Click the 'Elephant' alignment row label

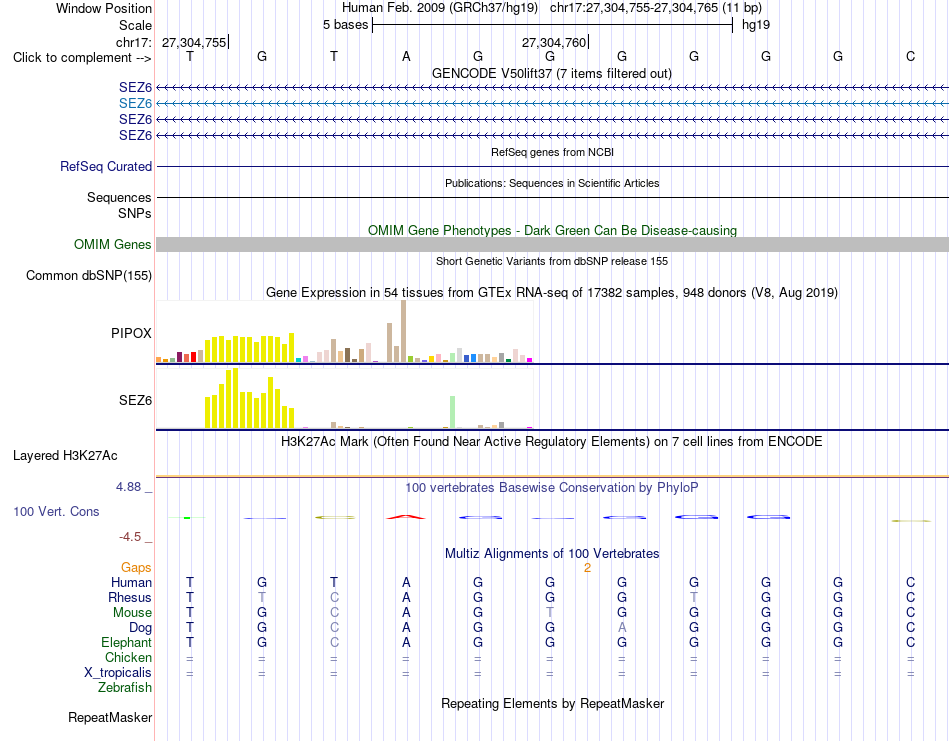pyautogui.click(x=126, y=642)
